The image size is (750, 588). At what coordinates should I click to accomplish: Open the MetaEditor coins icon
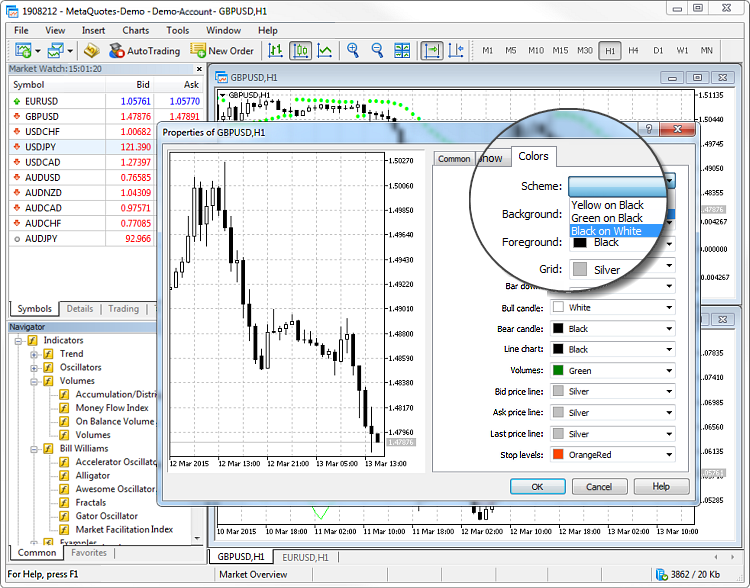pyautogui.click(x=92, y=50)
